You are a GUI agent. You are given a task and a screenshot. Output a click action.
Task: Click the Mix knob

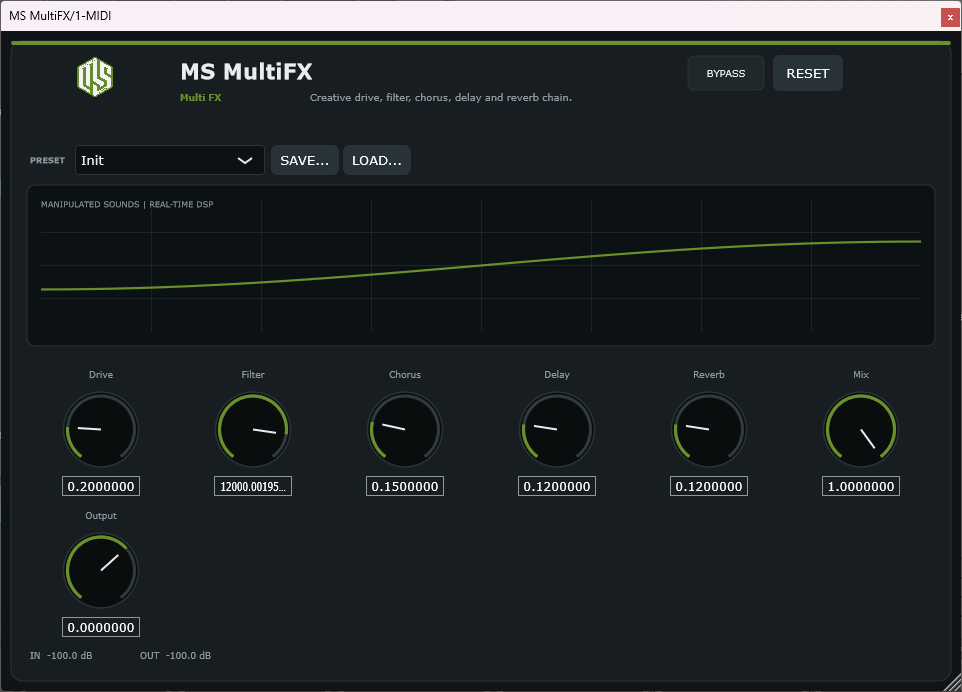coord(861,429)
